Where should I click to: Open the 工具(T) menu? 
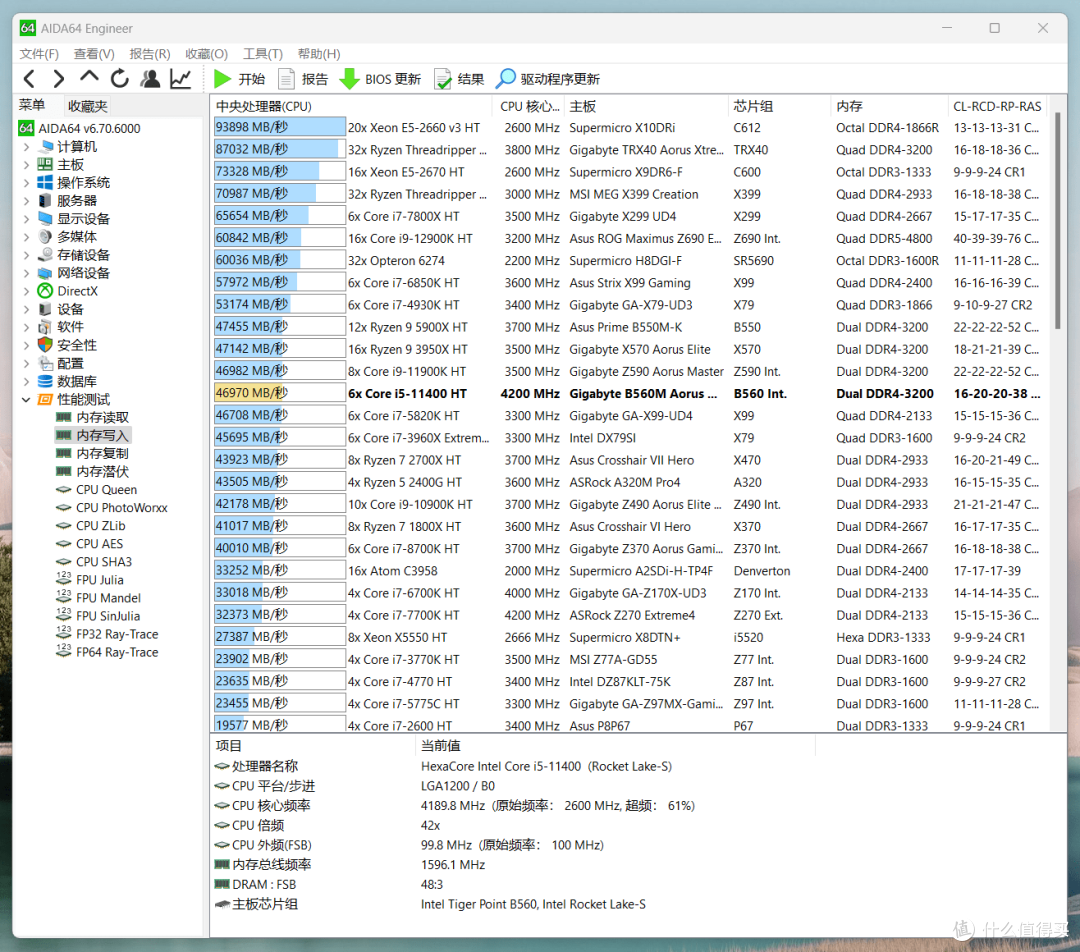[x=263, y=54]
